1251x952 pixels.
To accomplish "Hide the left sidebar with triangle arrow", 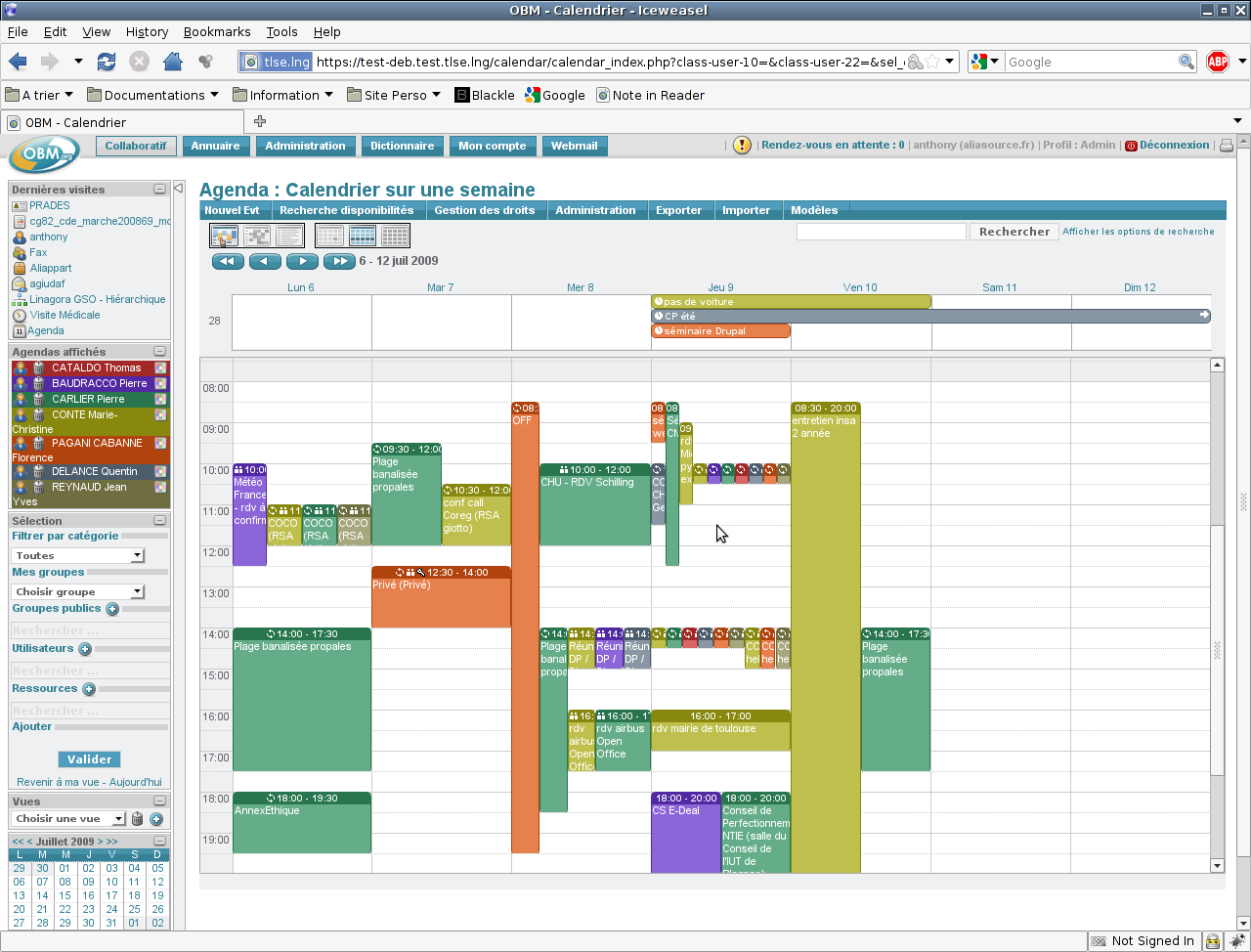I will tap(179, 188).
